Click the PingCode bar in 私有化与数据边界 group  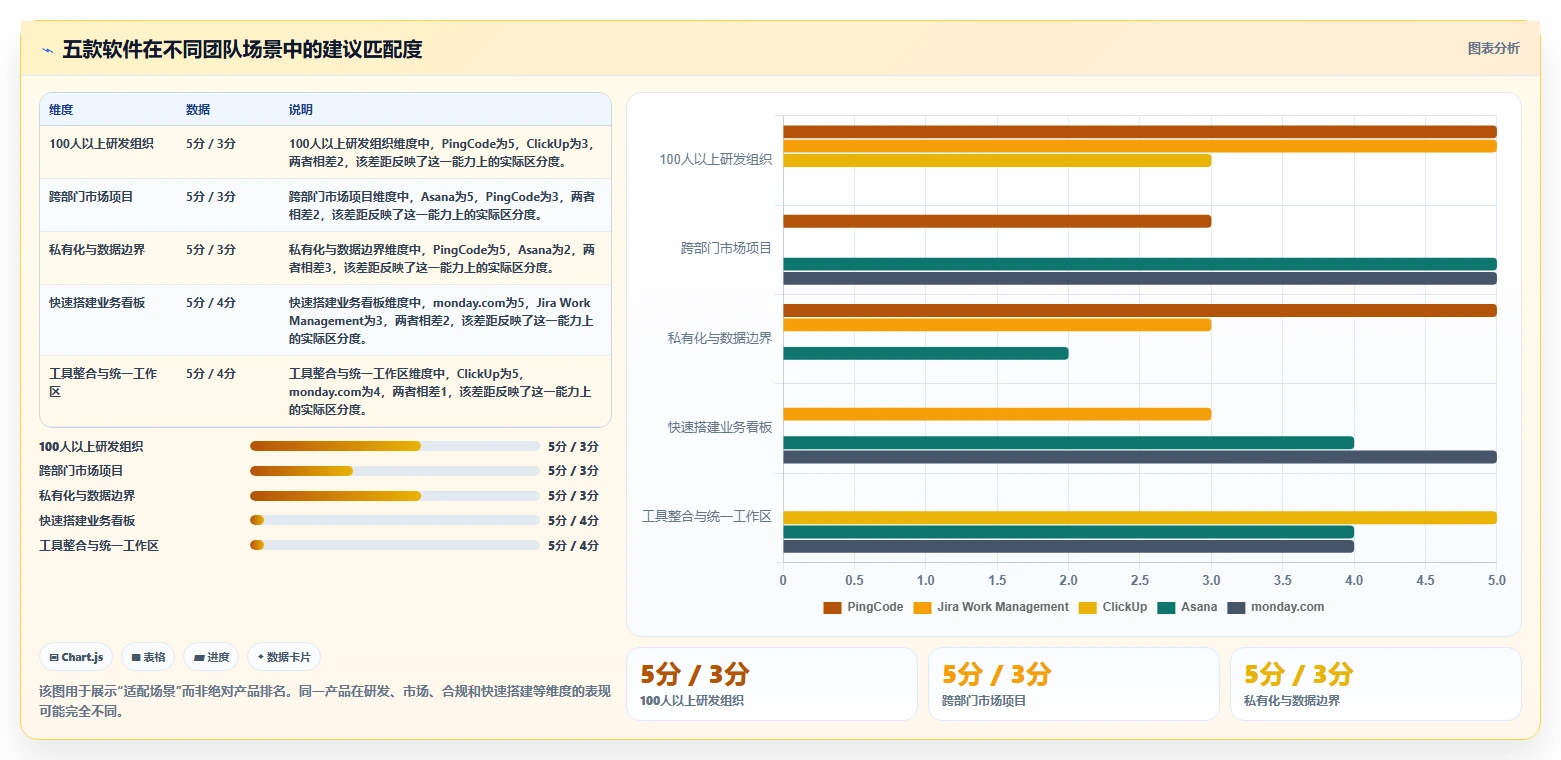[1139, 310]
